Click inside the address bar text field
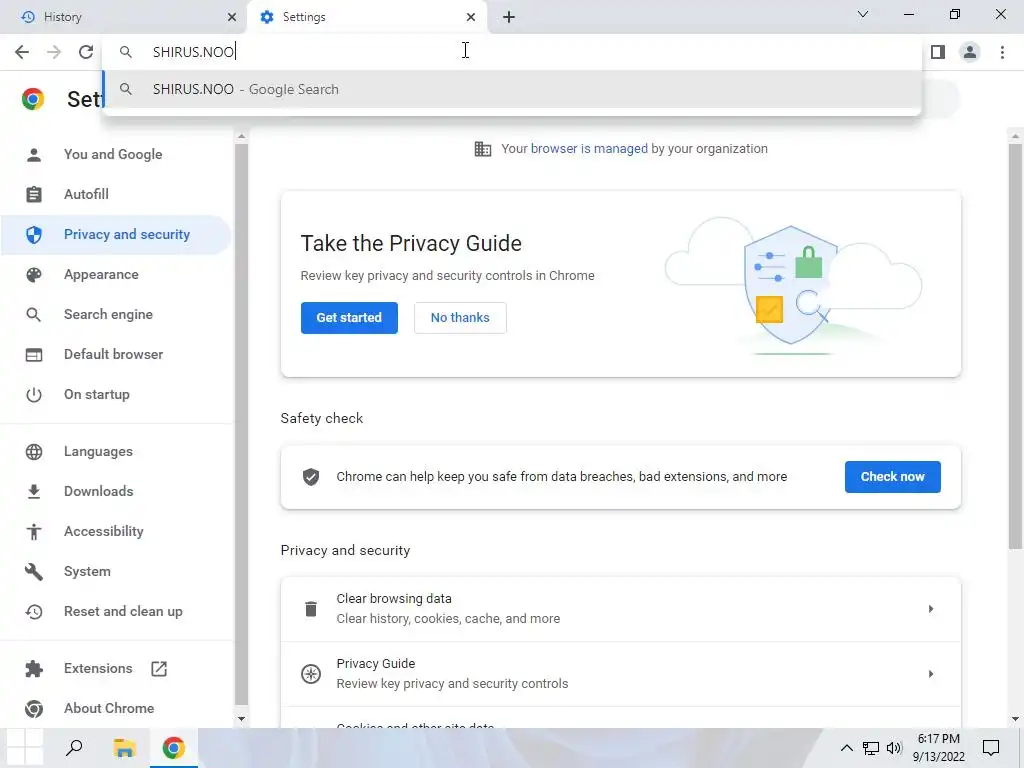Screen dimensions: 1024x768 (x=513, y=52)
